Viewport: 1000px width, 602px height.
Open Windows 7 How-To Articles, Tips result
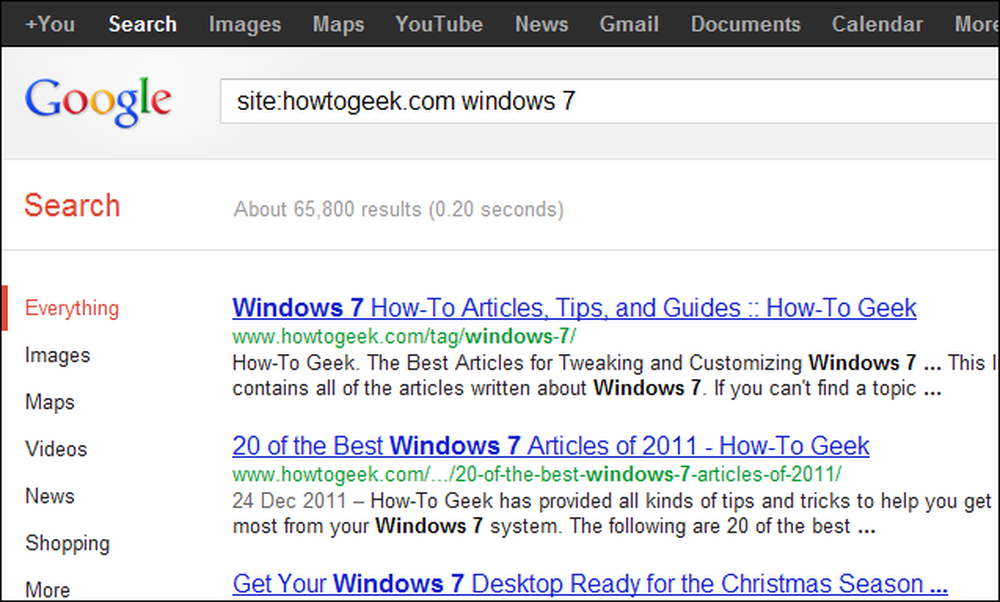(575, 308)
